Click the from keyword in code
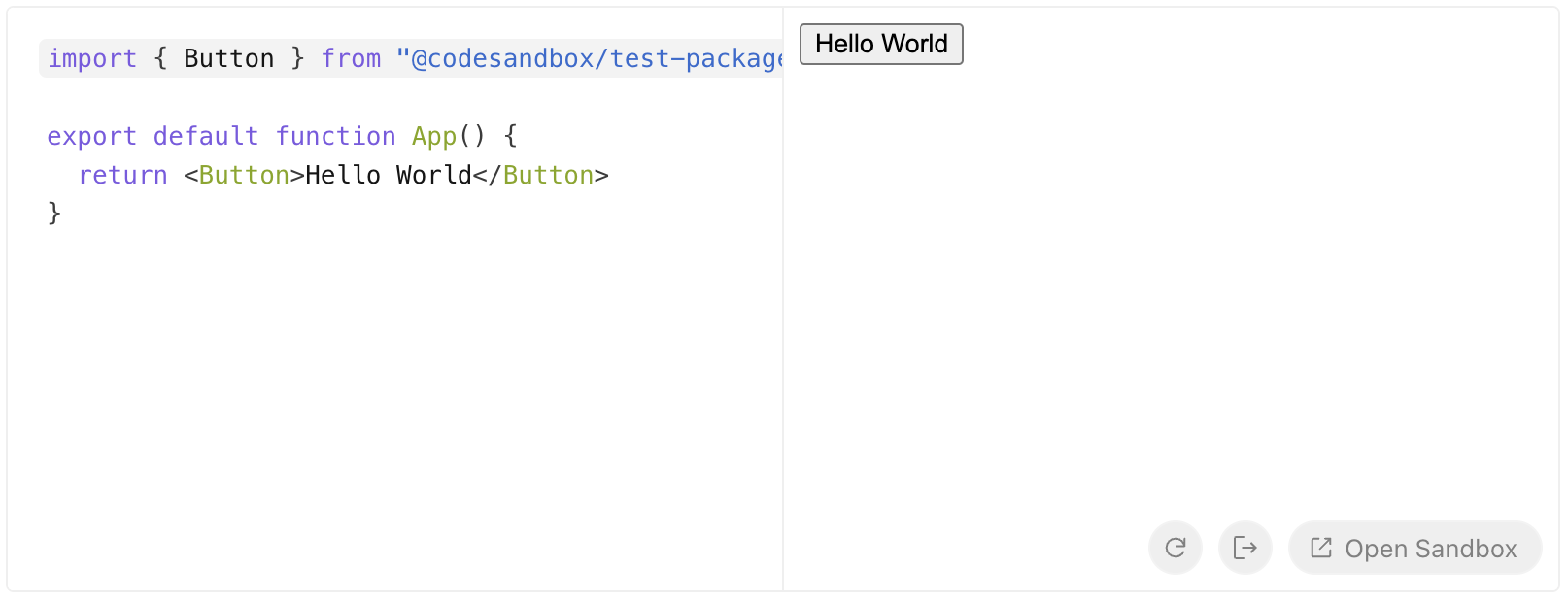This screenshot has width=1568, height=602. [x=351, y=59]
